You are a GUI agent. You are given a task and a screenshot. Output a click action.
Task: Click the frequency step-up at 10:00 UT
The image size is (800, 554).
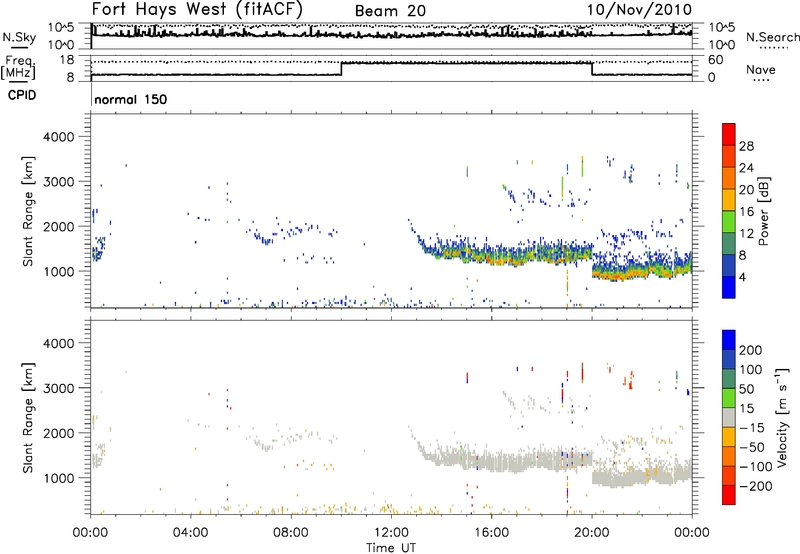tap(341, 69)
